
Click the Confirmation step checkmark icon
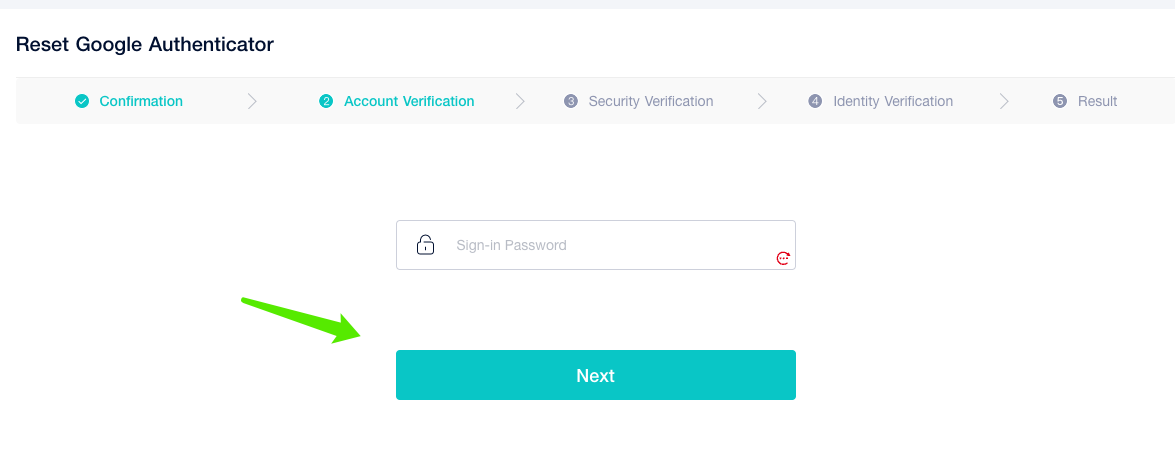(x=82, y=101)
